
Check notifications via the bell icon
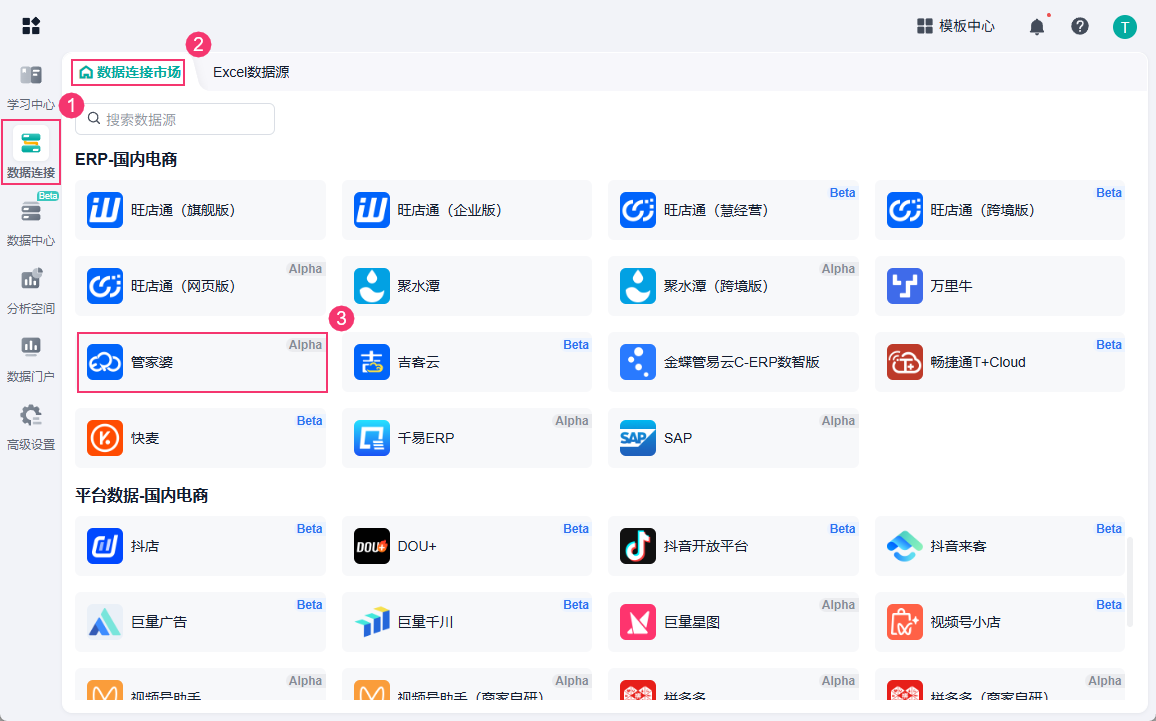click(x=1037, y=27)
